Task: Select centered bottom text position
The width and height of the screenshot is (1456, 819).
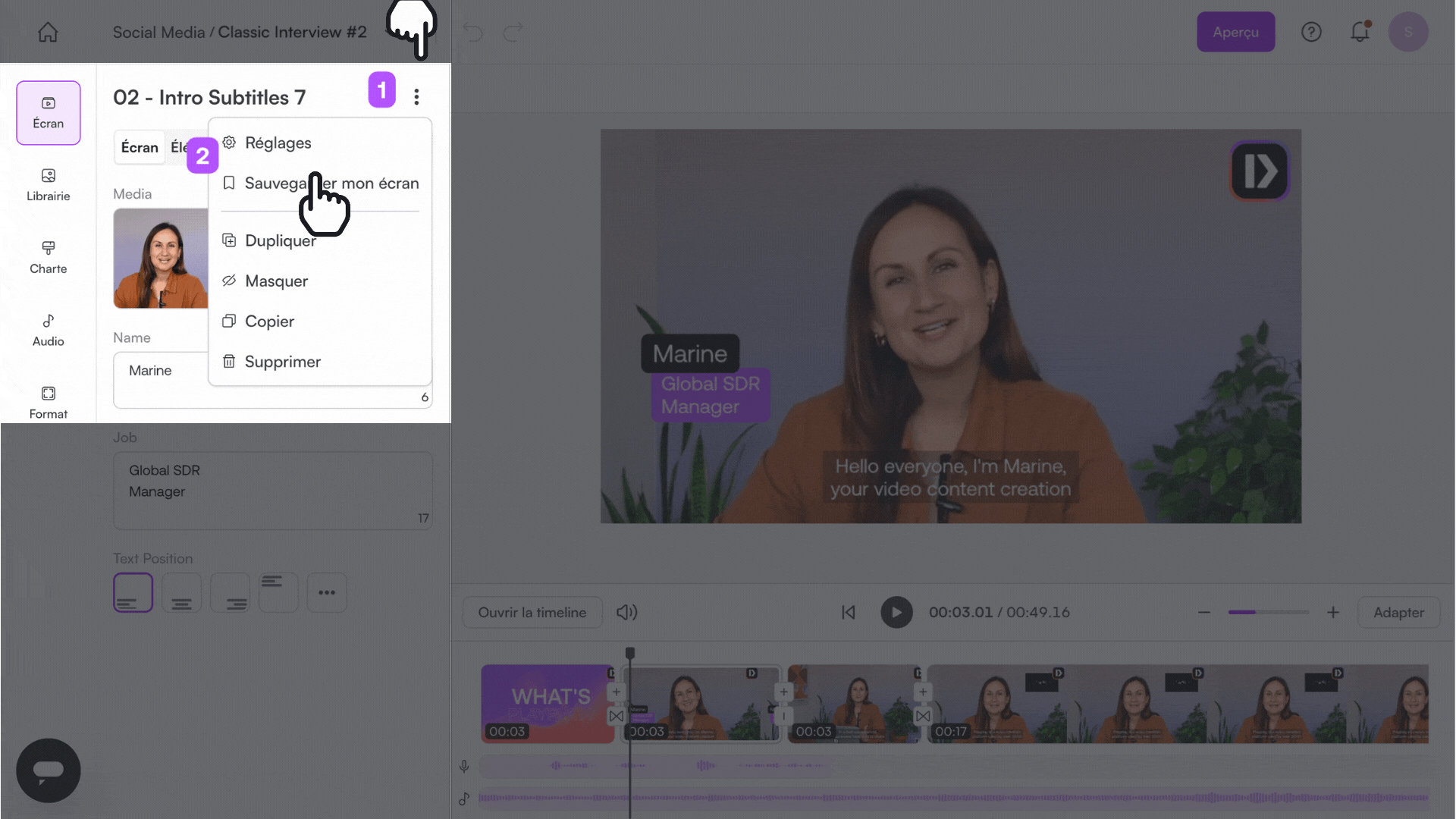Action: tap(181, 592)
